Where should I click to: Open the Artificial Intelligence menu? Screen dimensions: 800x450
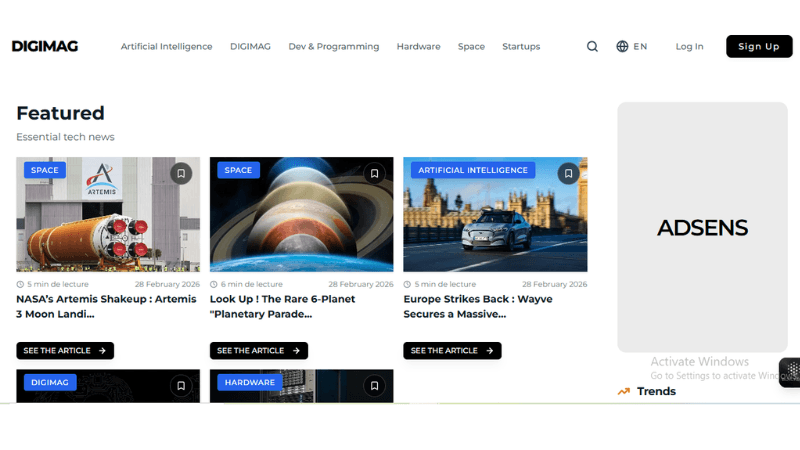tap(166, 46)
